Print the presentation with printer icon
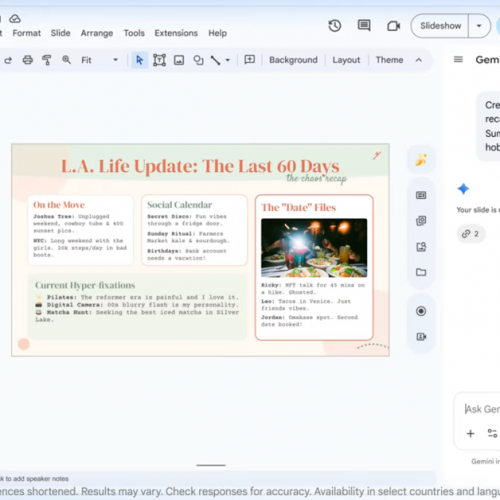This screenshot has width=500, height=500. pos(27,60)
